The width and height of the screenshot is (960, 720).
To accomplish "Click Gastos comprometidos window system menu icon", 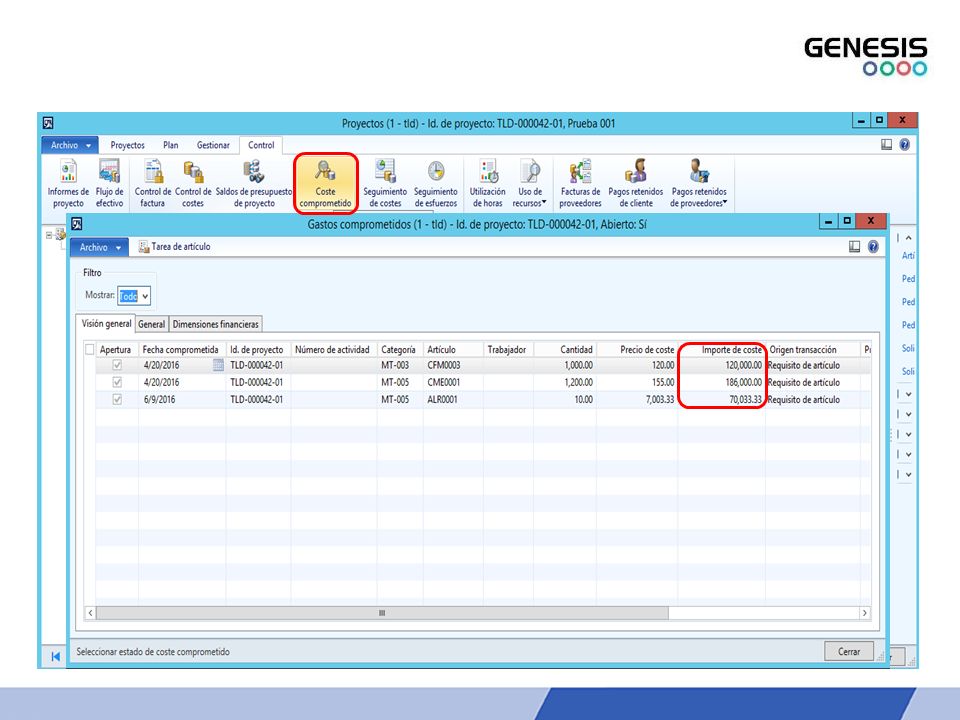I will (77, 224).
